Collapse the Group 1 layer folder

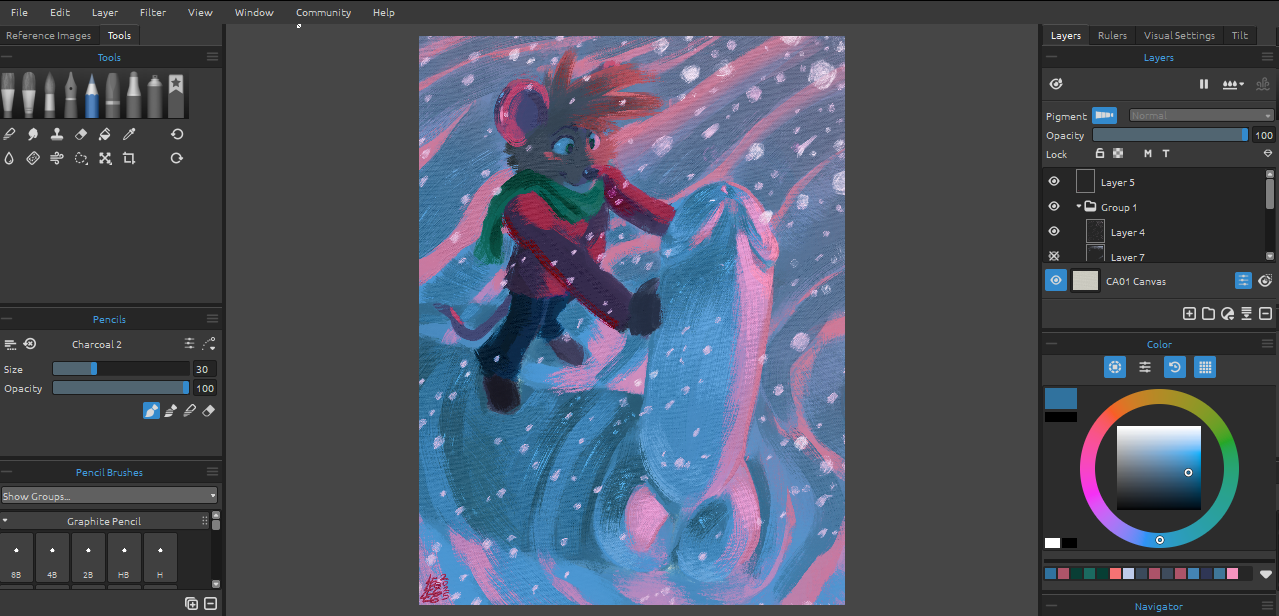point(1080,207)
